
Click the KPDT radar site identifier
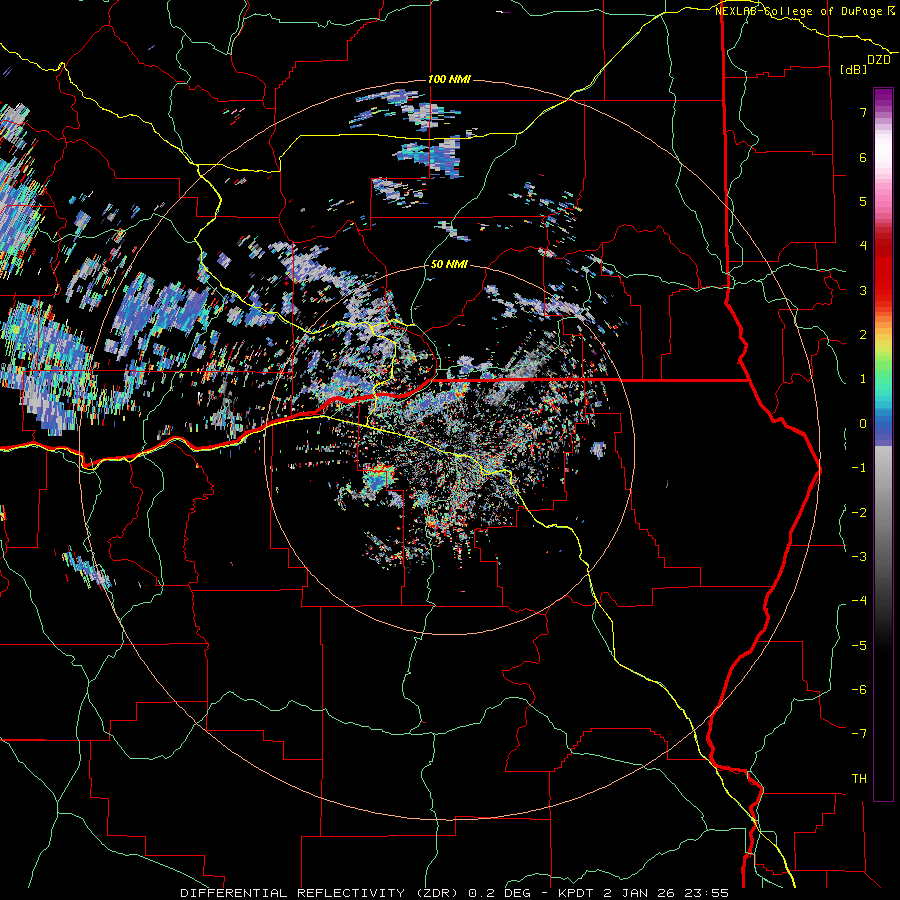tap(576, 893)
